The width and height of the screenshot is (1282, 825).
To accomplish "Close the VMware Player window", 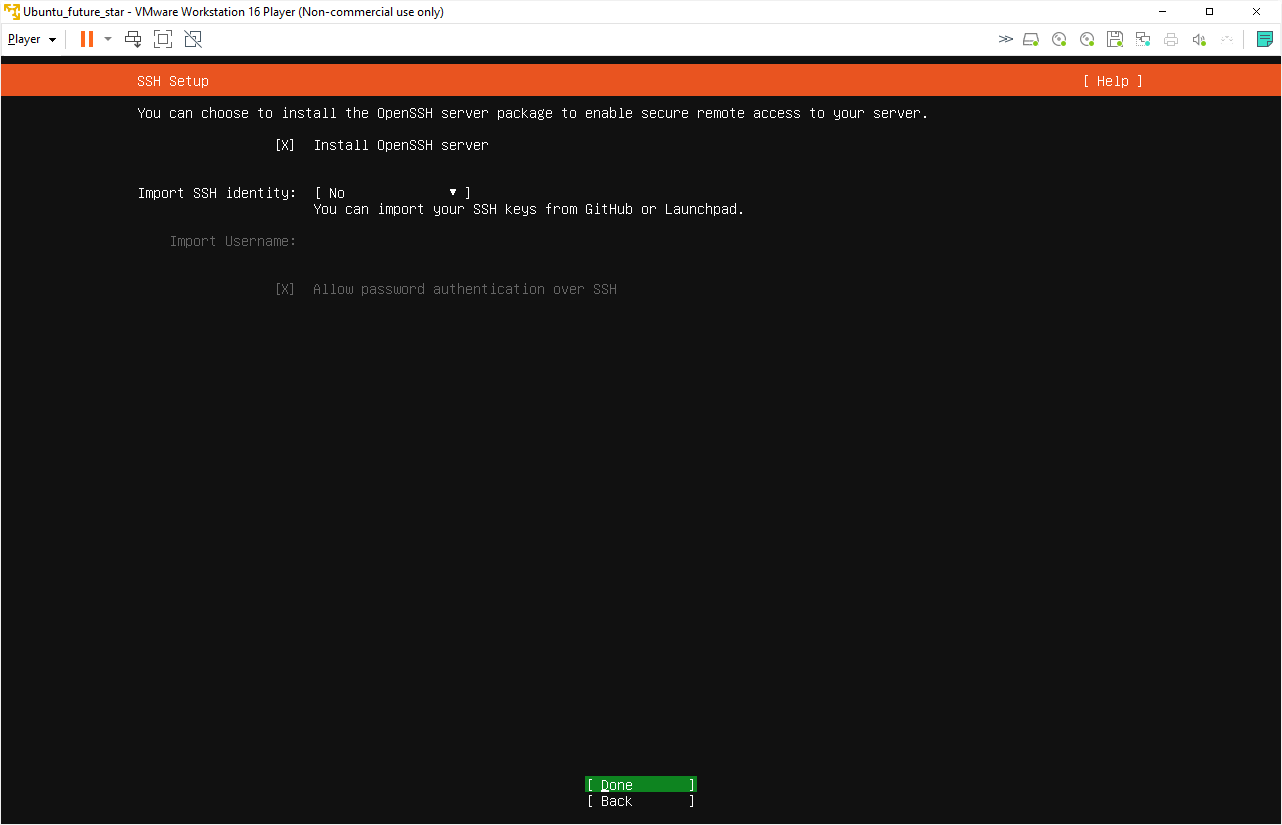I will (x=1256, y=12).
